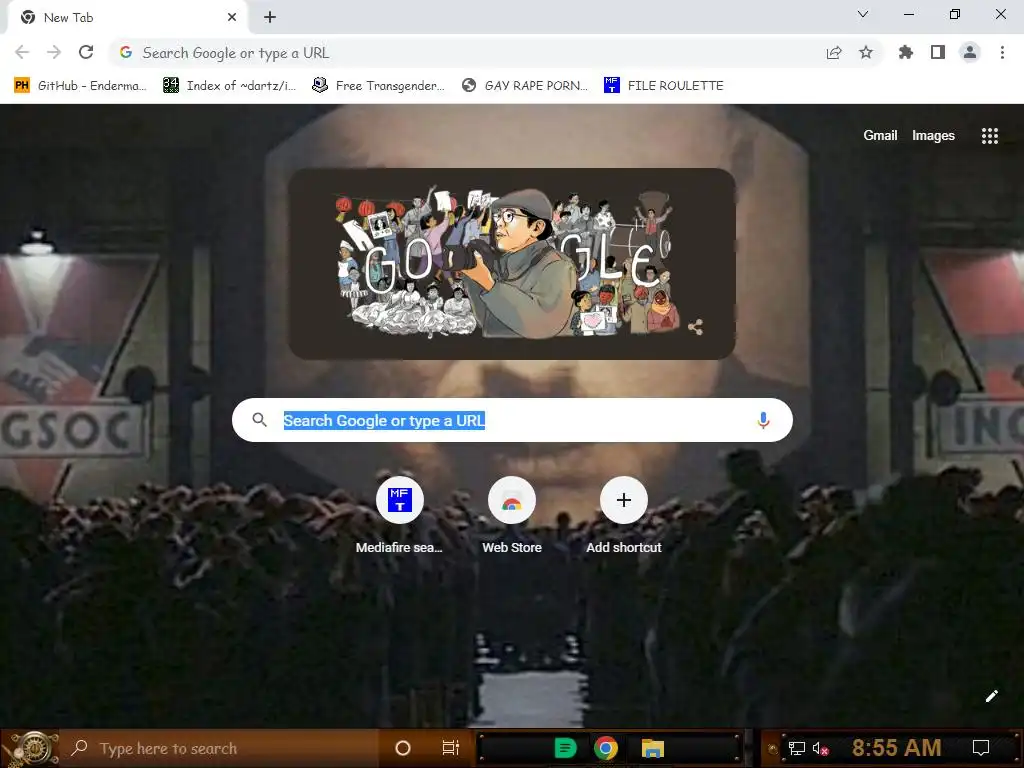Open the Images link
This screenshot has width=1024, height=768.
(933, 135)
